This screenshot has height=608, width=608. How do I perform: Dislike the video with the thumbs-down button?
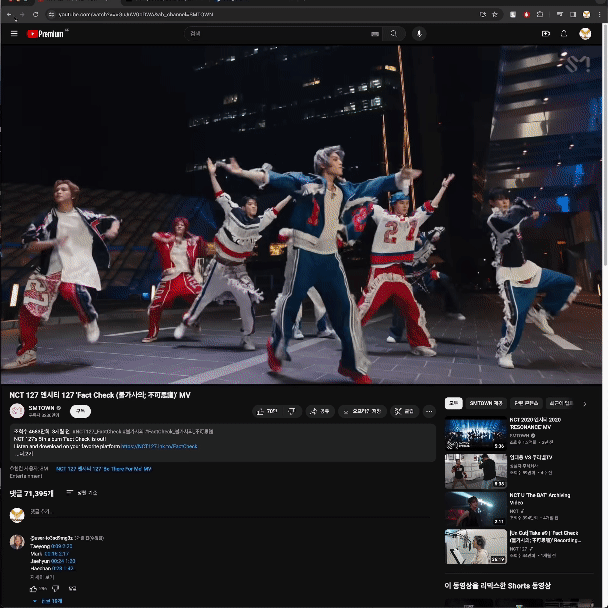coord(292,411)
